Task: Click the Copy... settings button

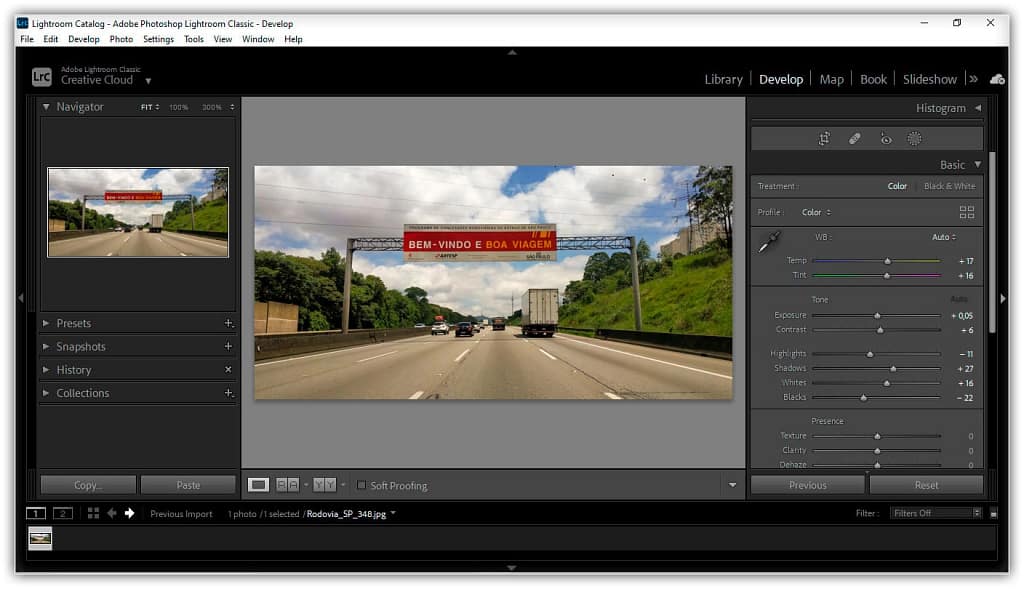Action: (x=88, y=485)
